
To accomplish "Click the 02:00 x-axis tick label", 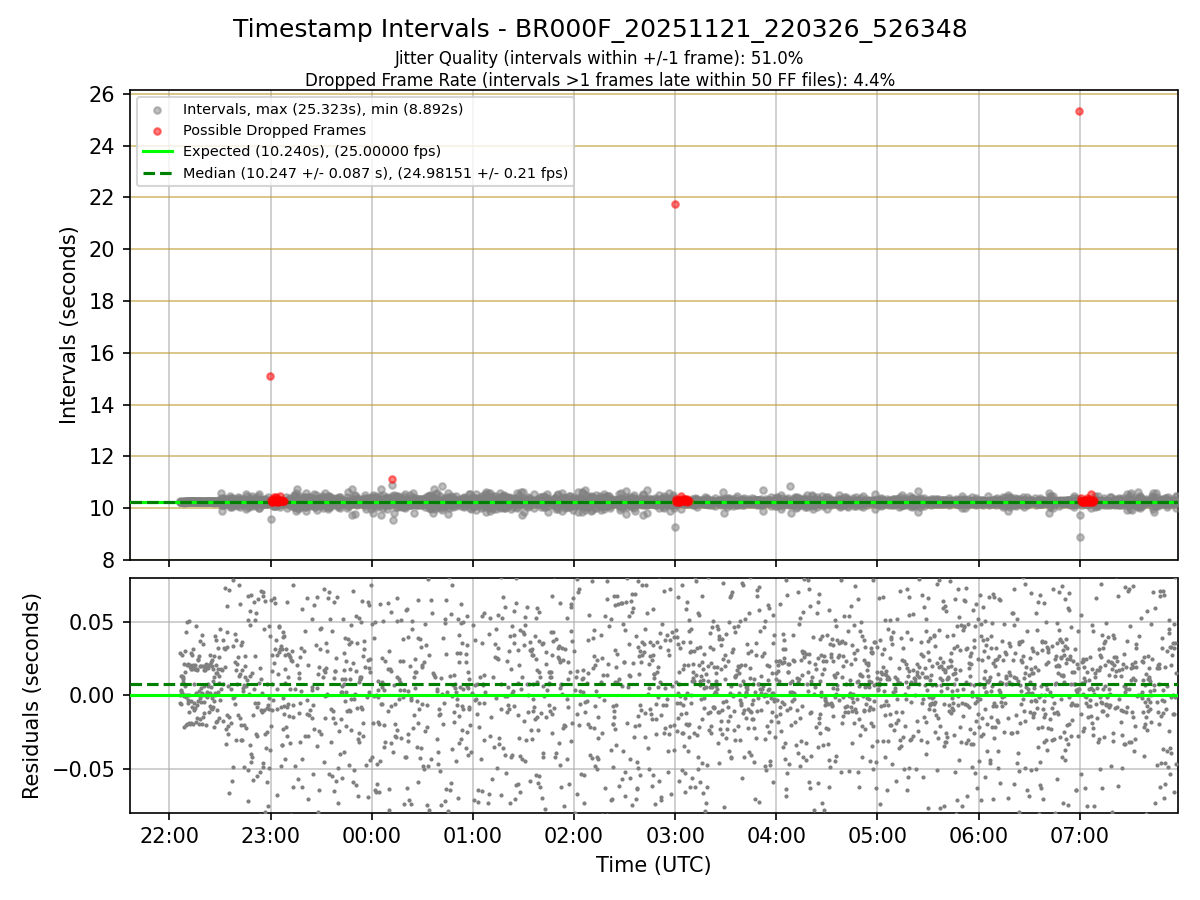I will (x=574, y=835).
